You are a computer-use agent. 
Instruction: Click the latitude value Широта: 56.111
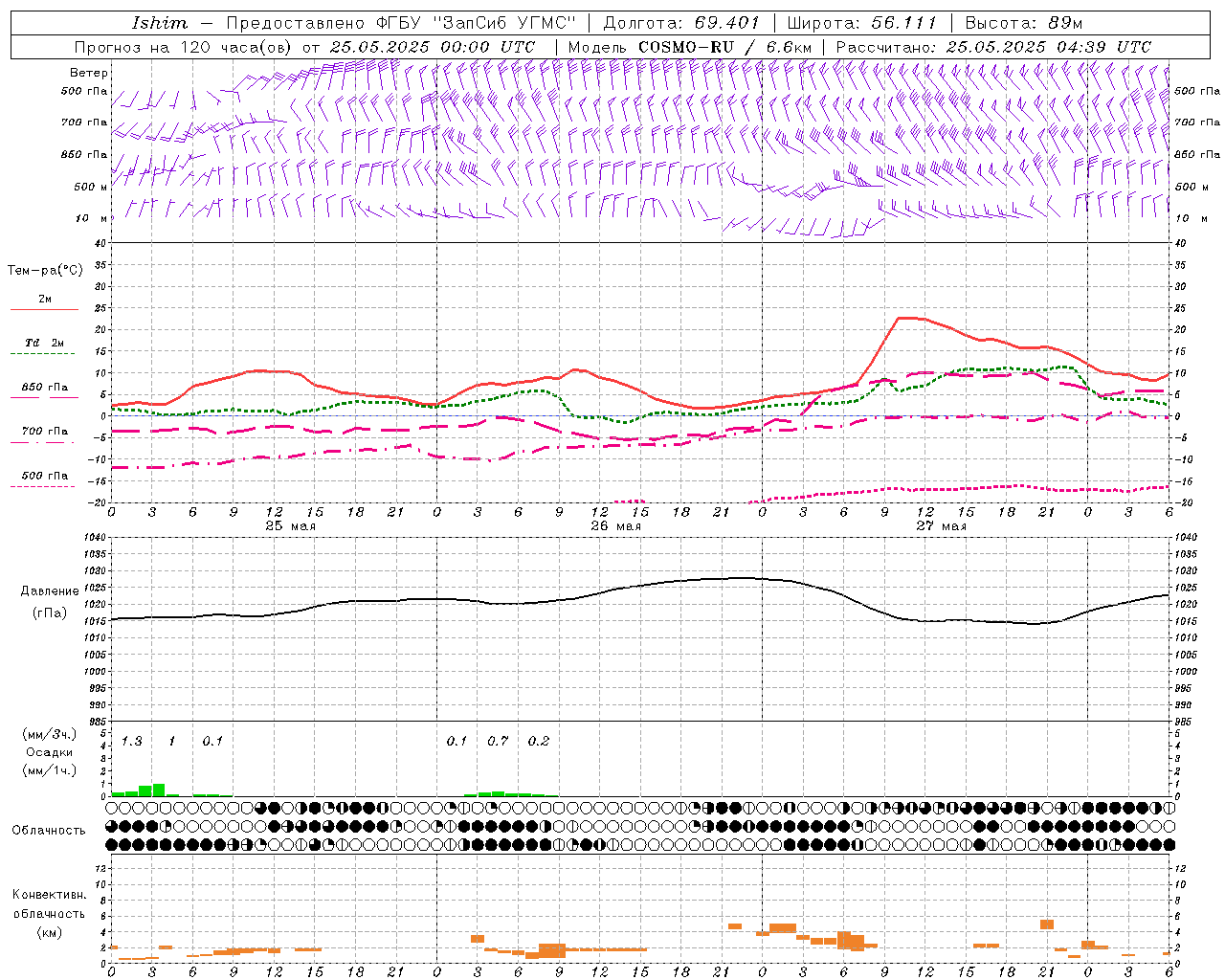point(861,23)
